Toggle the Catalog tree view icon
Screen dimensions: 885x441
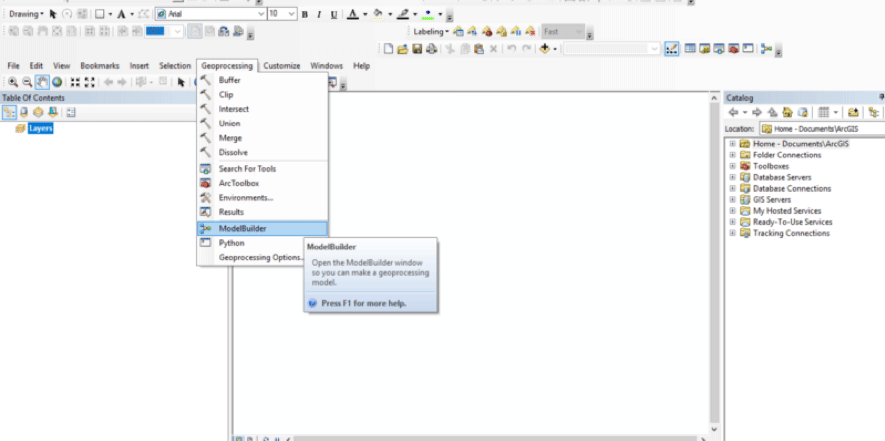[x=874, y=112]
